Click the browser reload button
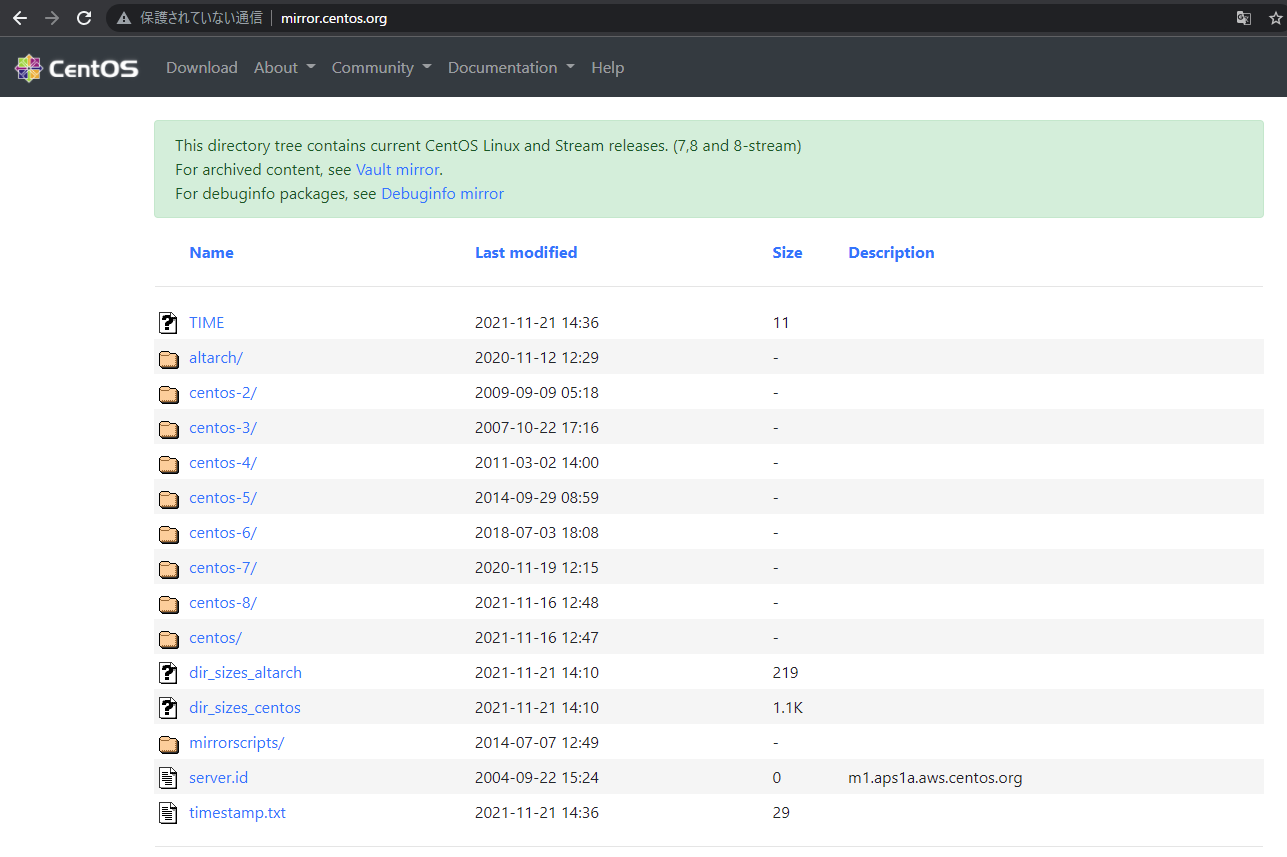Screen dimensions: 1287x857 tap(84, 18)
